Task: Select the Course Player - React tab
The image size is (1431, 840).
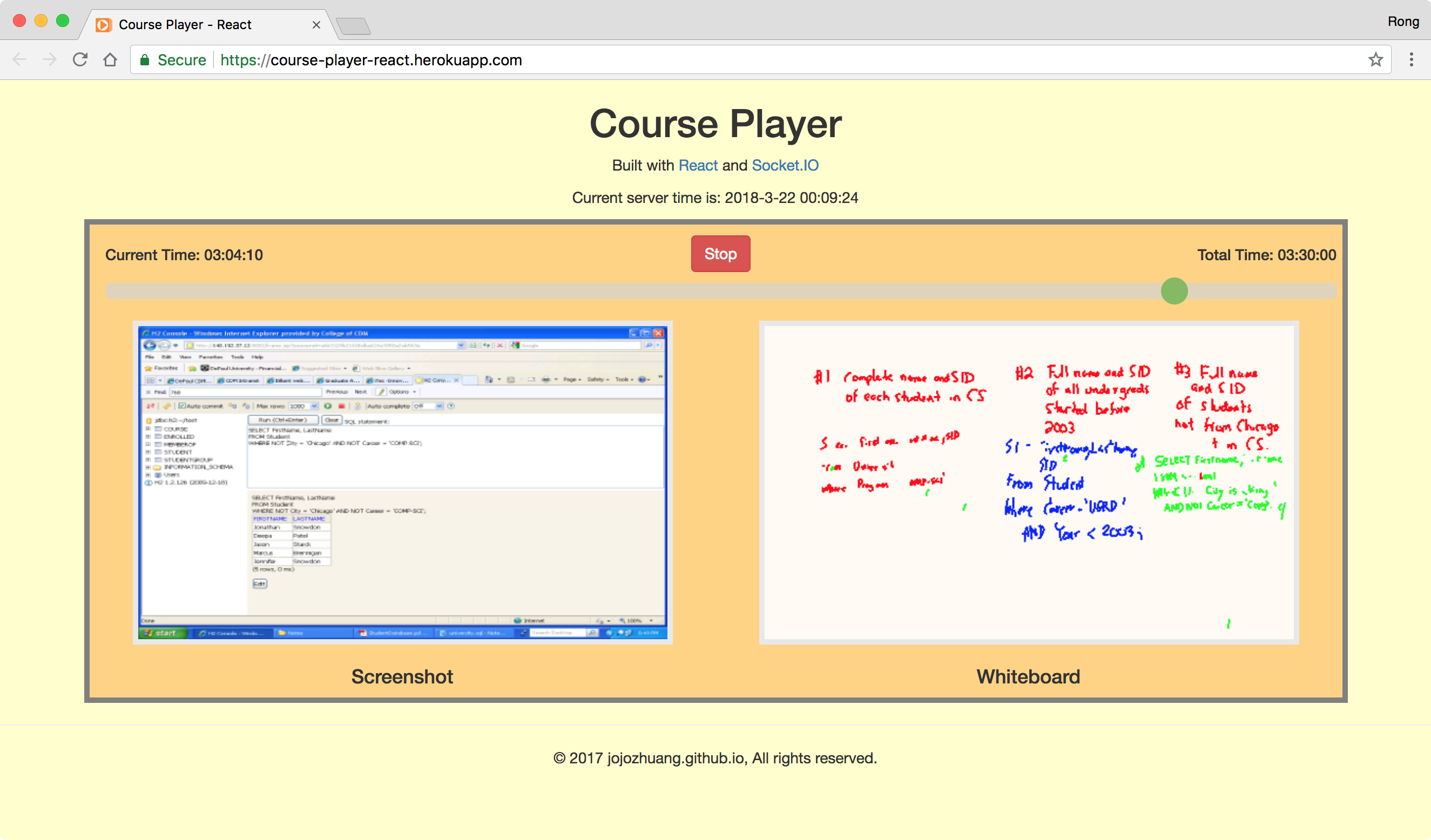Action: pos(208,24)
